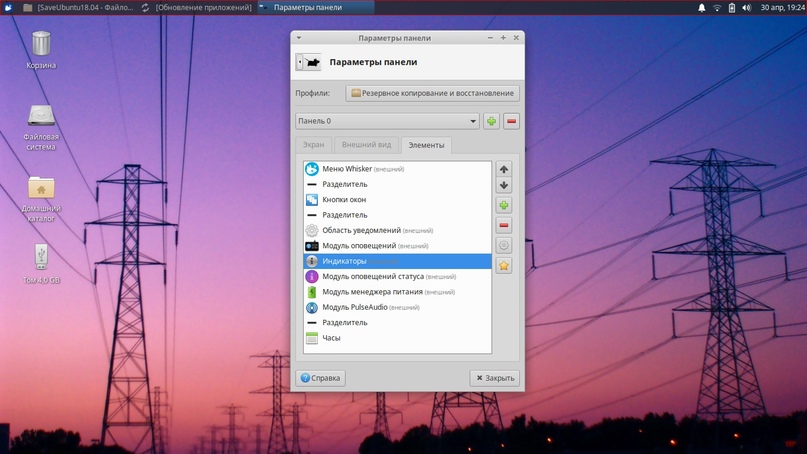Click the Закрыть button

494,378
